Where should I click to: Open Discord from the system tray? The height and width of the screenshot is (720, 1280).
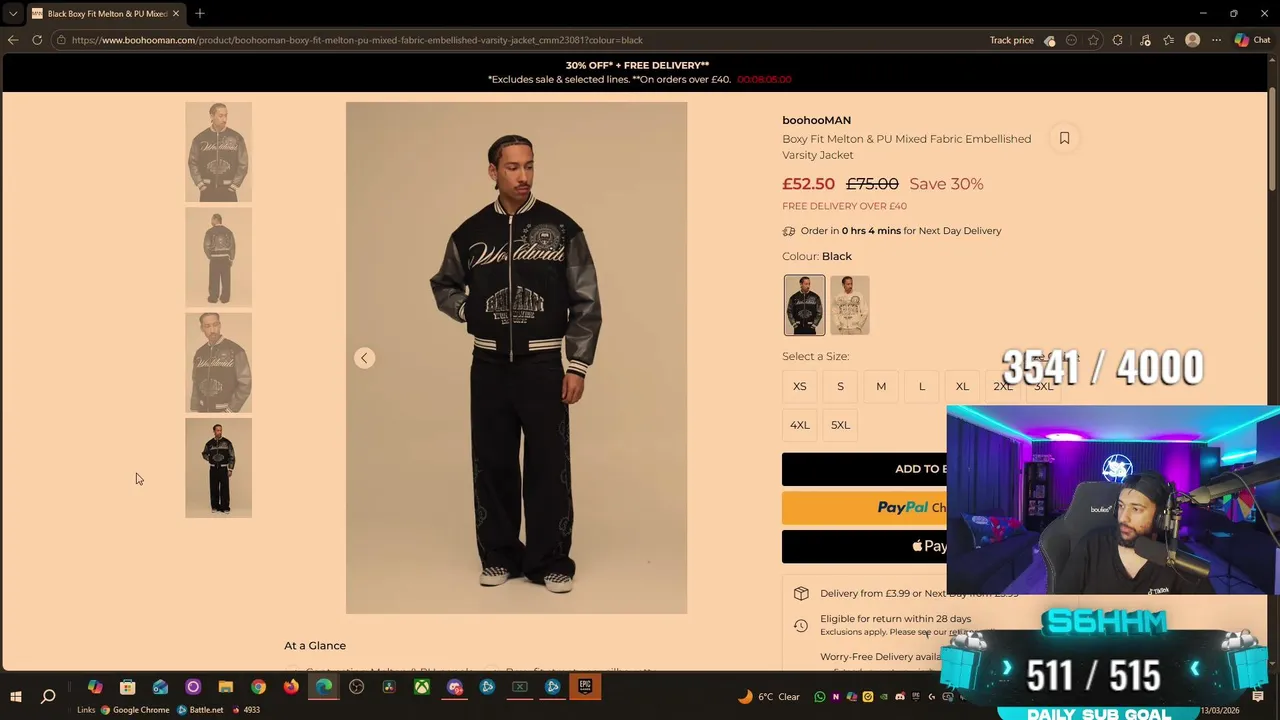tap(899, 697)
